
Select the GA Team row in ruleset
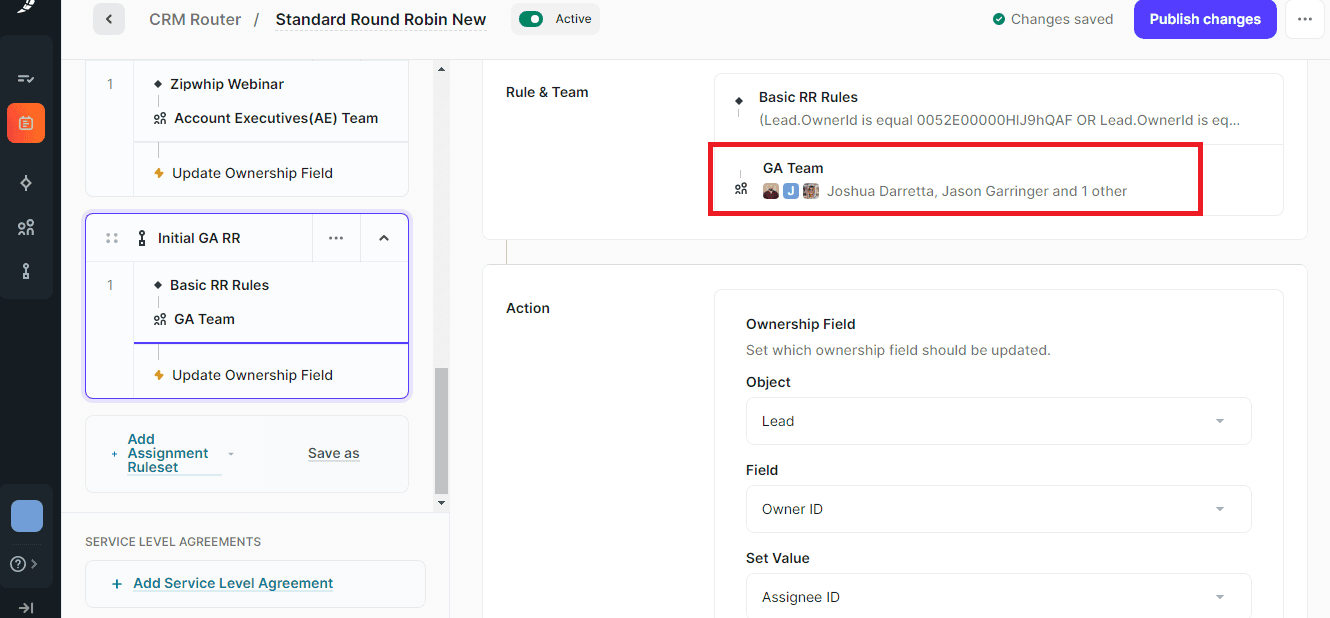[x=204, y=319]
